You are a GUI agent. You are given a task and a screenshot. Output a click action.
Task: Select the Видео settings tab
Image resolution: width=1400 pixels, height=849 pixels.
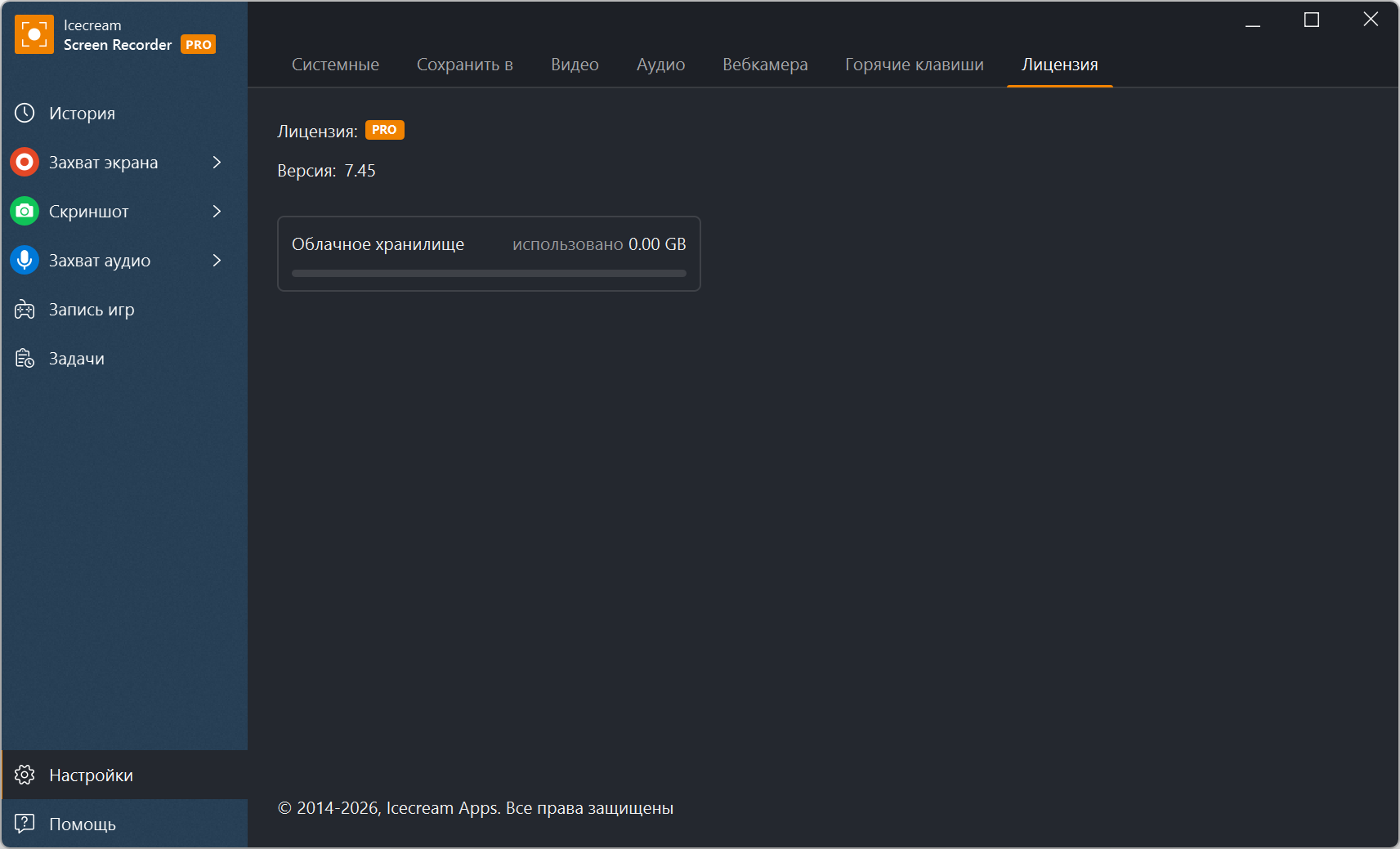click(x=575, y=65)
